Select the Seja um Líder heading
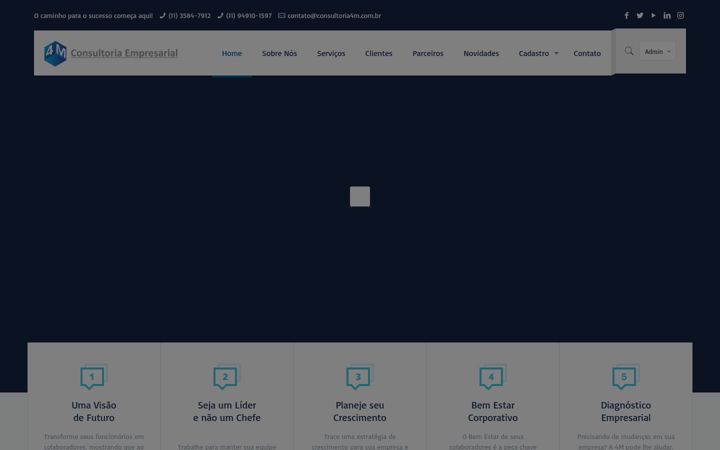Screen dimensions: 720x450 (x=227, y=411)
